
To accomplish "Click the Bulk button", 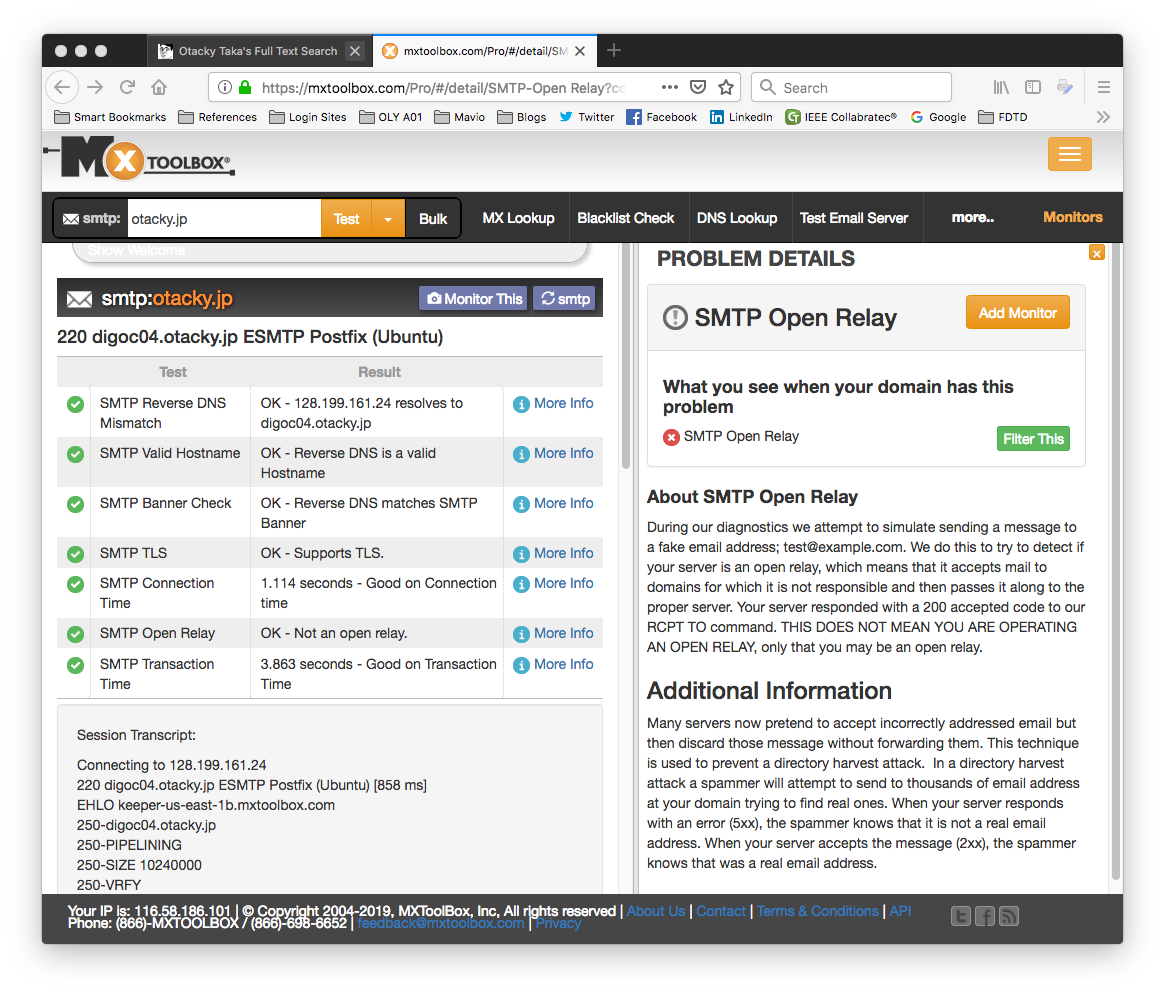I will (433, 218).
